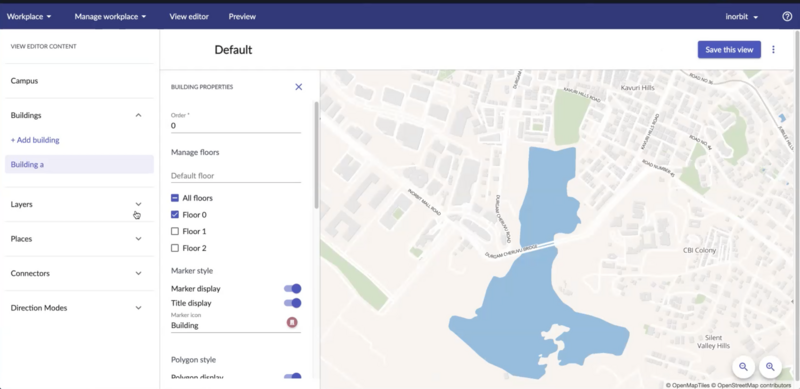Image resolution: width=800 pixels, height=389 pixels.
Task: Click the Default floor field
Action: click(x=236, y=176)
